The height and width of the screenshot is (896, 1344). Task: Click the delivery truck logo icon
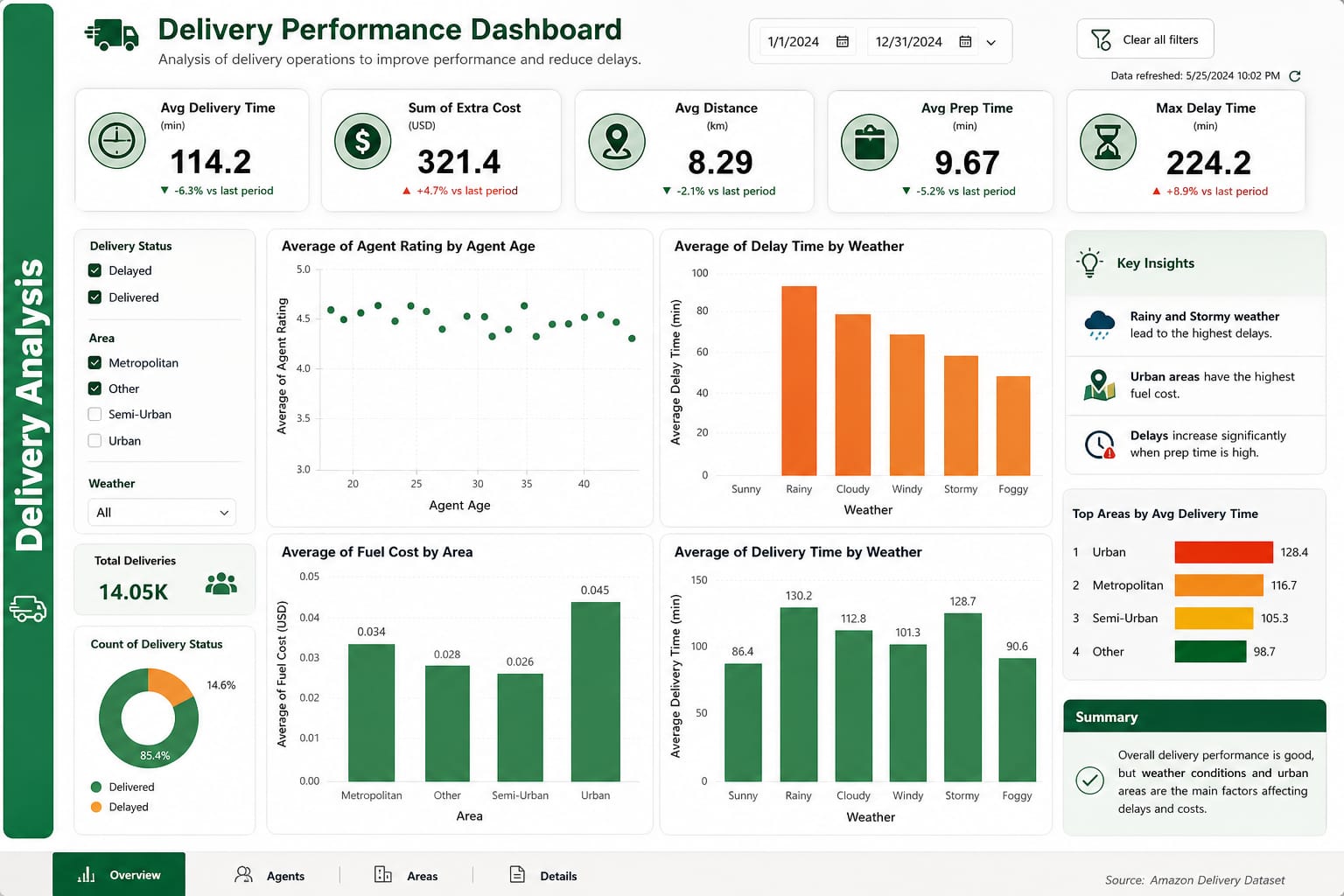[x=112, y=35]
